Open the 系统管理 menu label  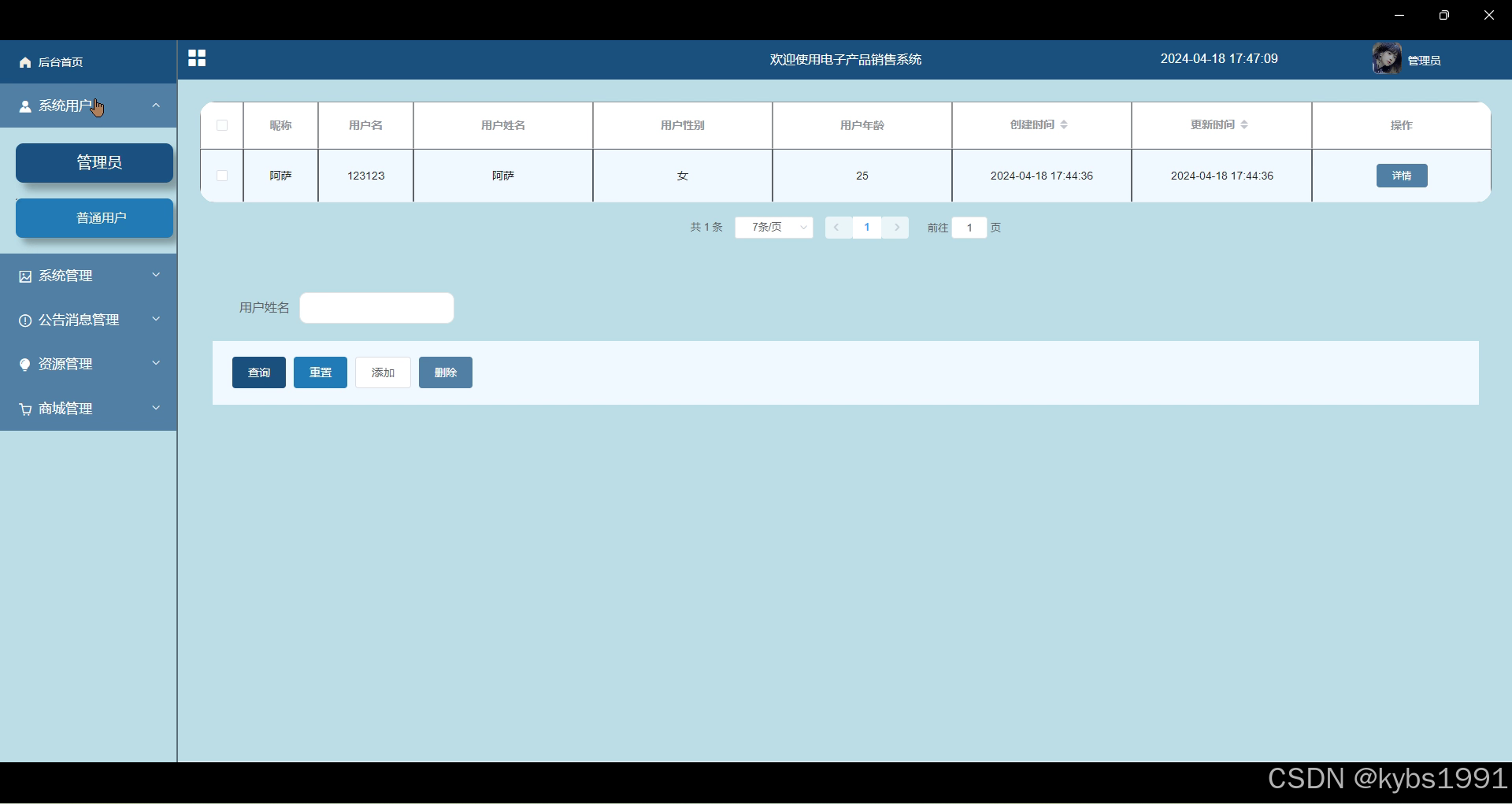[x=66, y=276]
